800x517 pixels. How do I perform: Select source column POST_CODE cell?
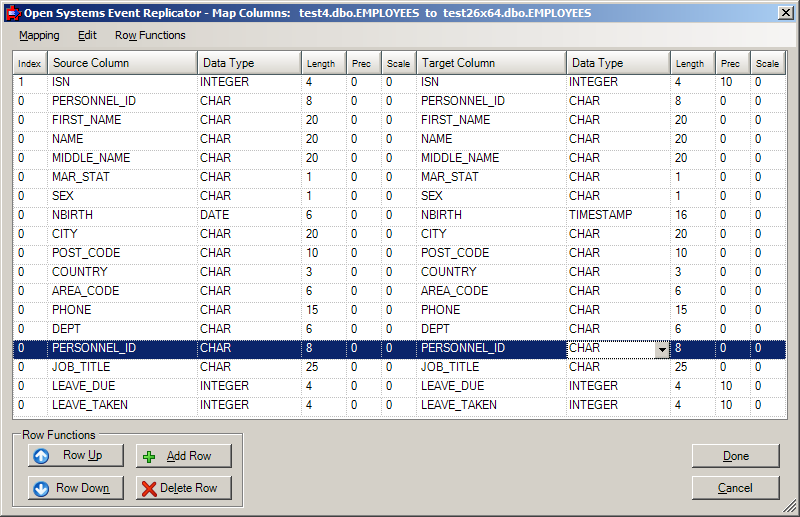[x=122, y=253]
